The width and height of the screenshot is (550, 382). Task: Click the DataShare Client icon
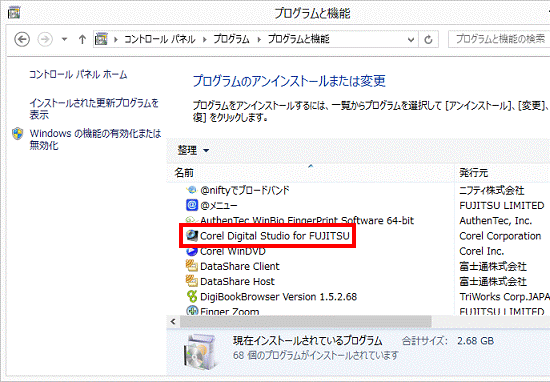[x=192, y=266]
